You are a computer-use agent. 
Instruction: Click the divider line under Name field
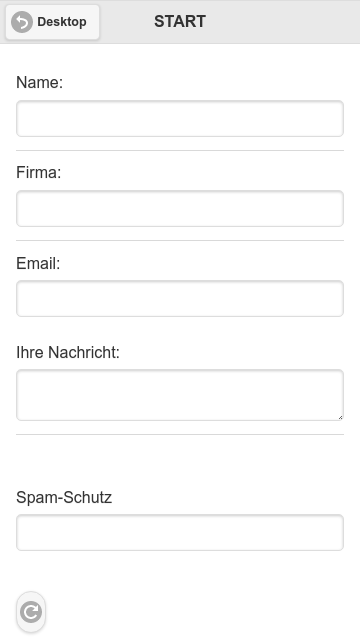(180, 150)
